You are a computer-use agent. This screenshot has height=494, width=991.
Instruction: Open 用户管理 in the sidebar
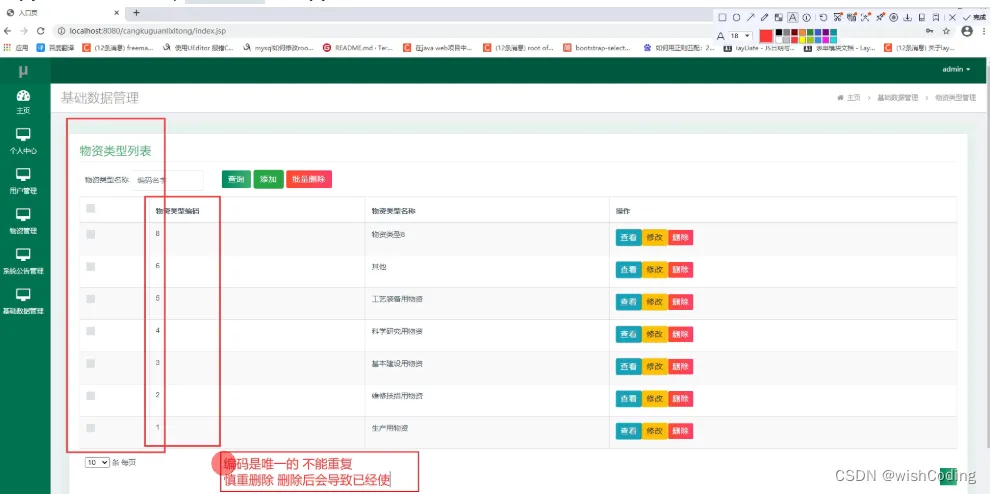pyautogui.click(x=23, y=181)
